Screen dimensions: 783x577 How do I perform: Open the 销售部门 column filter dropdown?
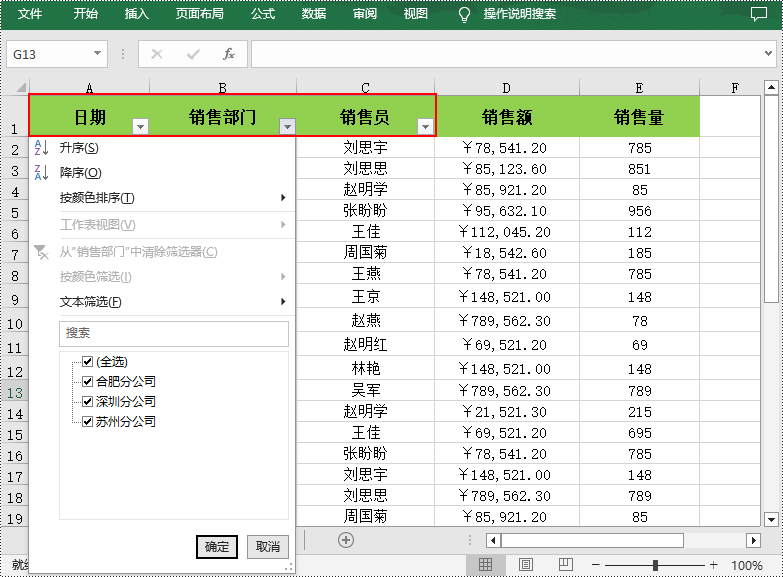click(x=287, y=127)
